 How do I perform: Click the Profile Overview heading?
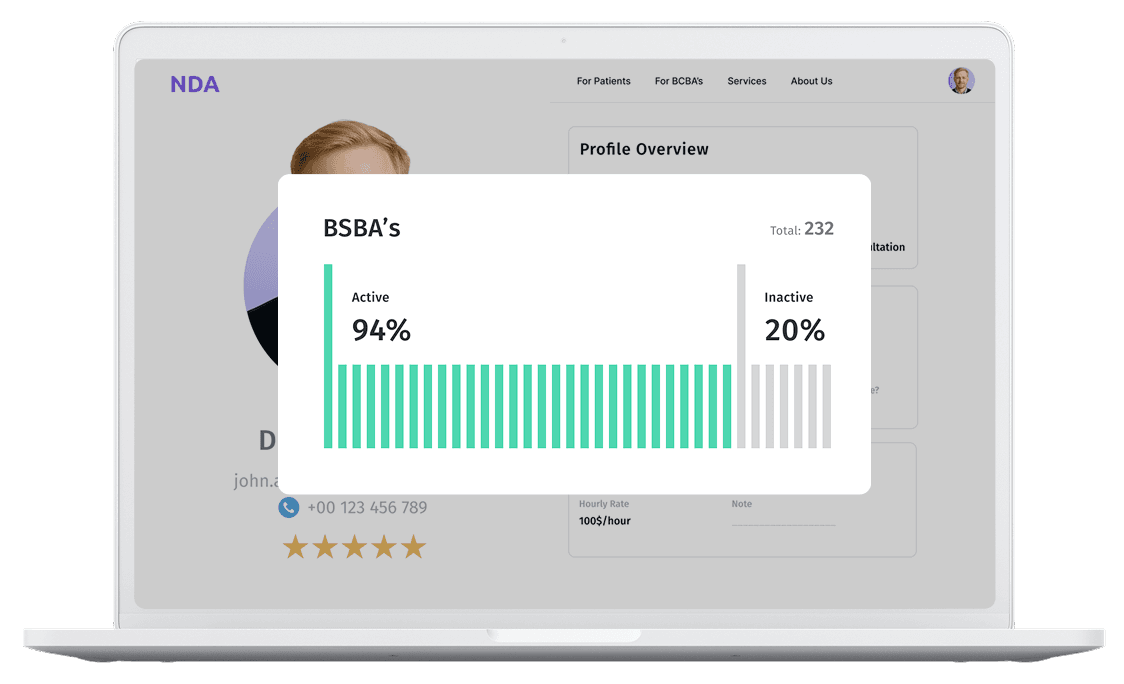pos(644,149)
